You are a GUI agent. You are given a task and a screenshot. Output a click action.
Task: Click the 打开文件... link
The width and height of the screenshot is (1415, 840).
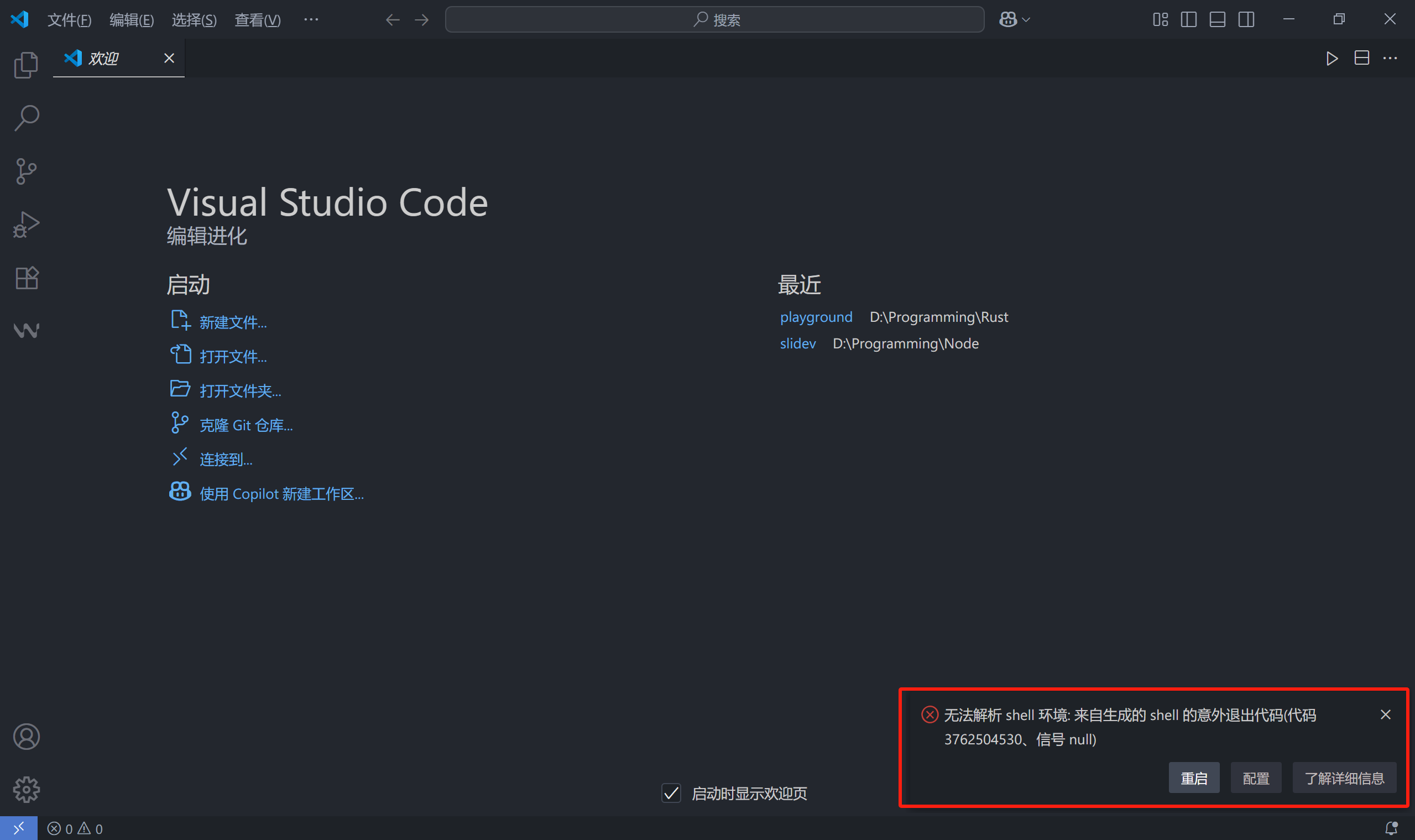click(x=233, y=357)
